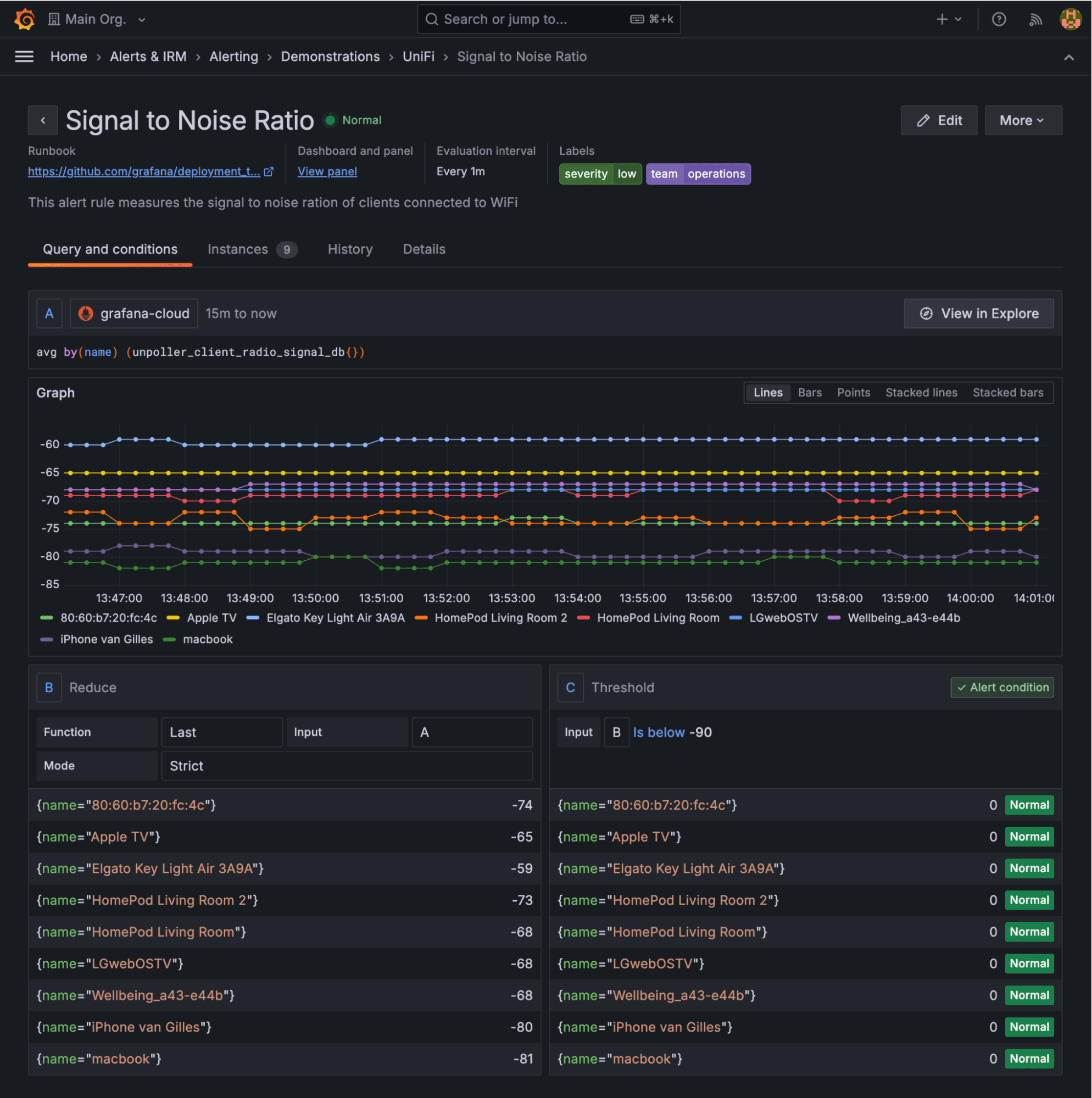The height and width of the screenshot is (1098, 1092).
Task: Open the Grafana home logo
Action: tap(23, 19)
